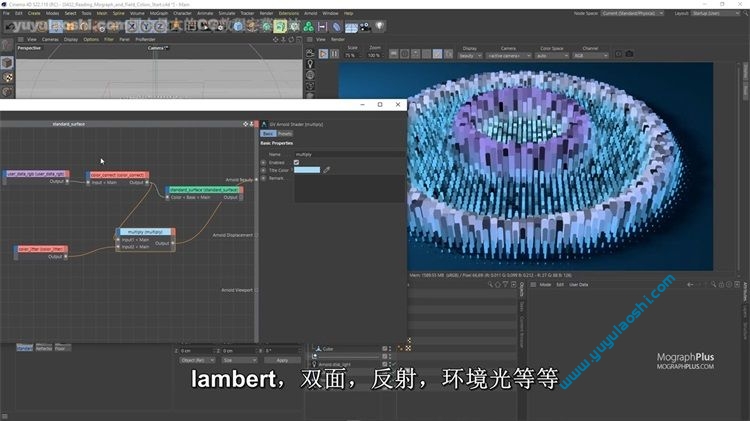Click the Title Color swatch

[307, 170]
